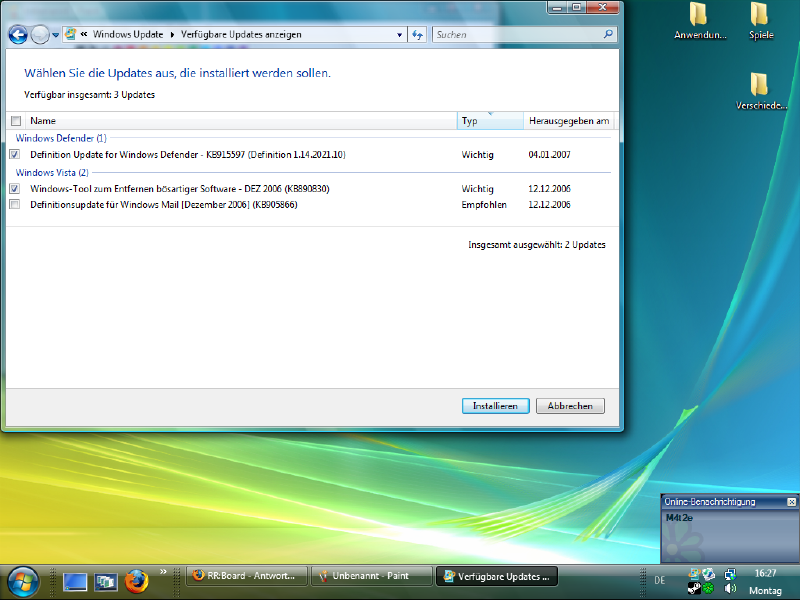This screenshot has width=800, height=600.
Task: Check Definitionsupdate für Windows Mail
Action: point(14,204)
